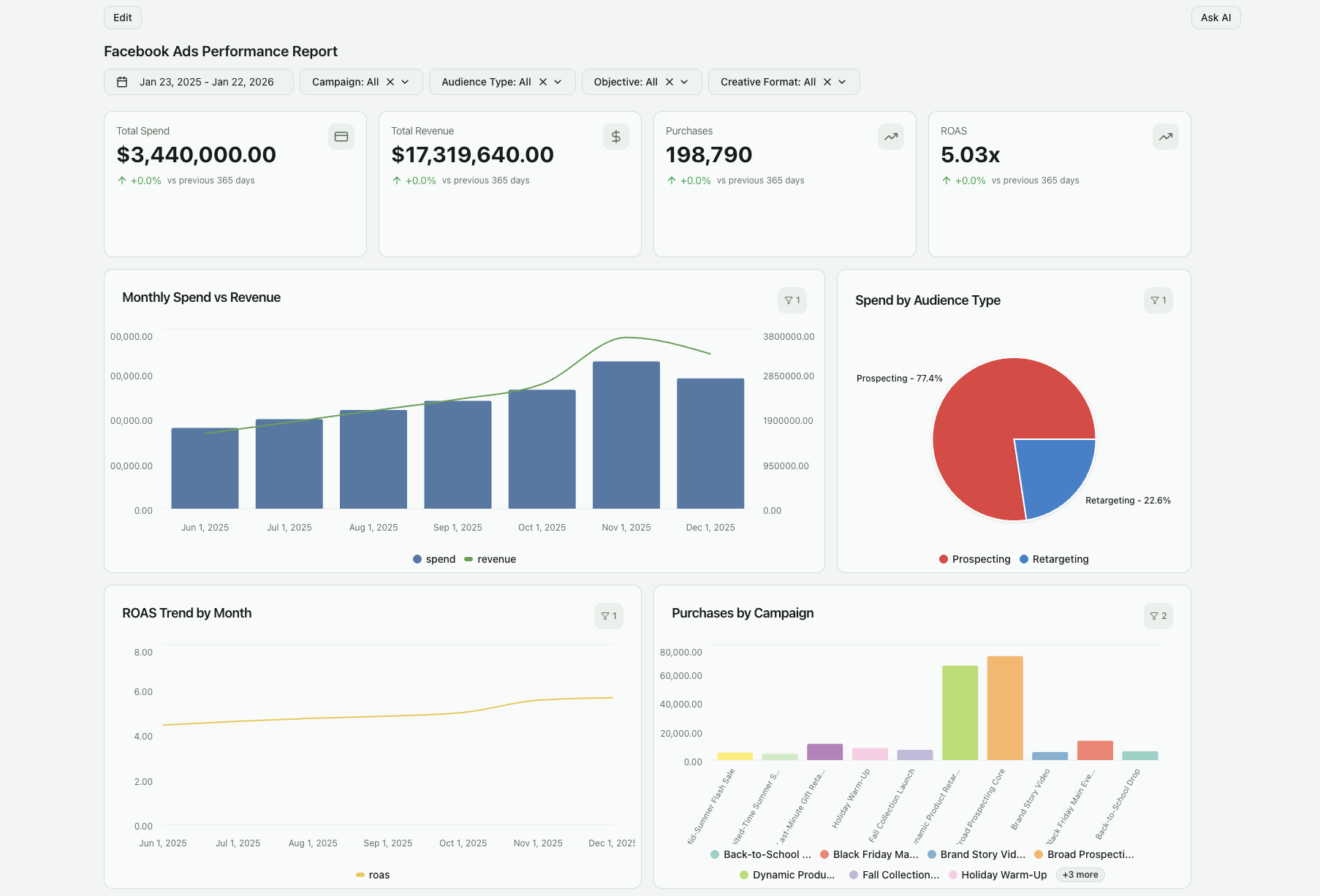The height and width of the screenshot is (896, 1320).
Task: Open the filter icon on Spend by Audience Type
Action: coord(1158,300)
